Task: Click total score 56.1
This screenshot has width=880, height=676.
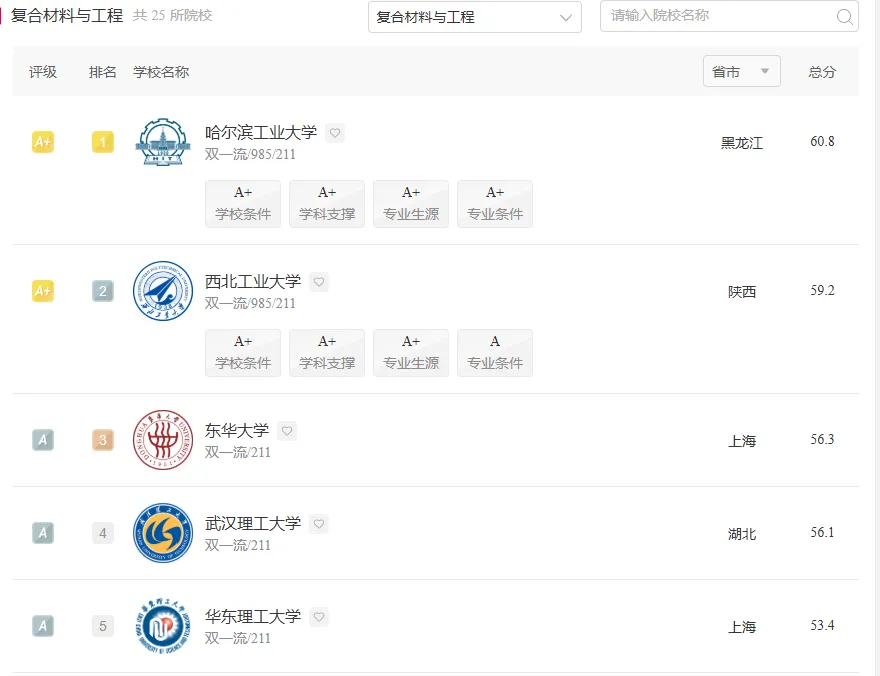Action: click(x=822, y=532)
